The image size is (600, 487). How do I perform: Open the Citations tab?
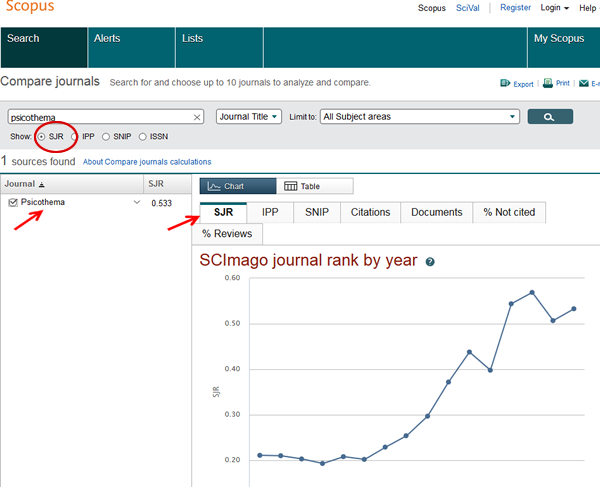(x=370, y=212)
